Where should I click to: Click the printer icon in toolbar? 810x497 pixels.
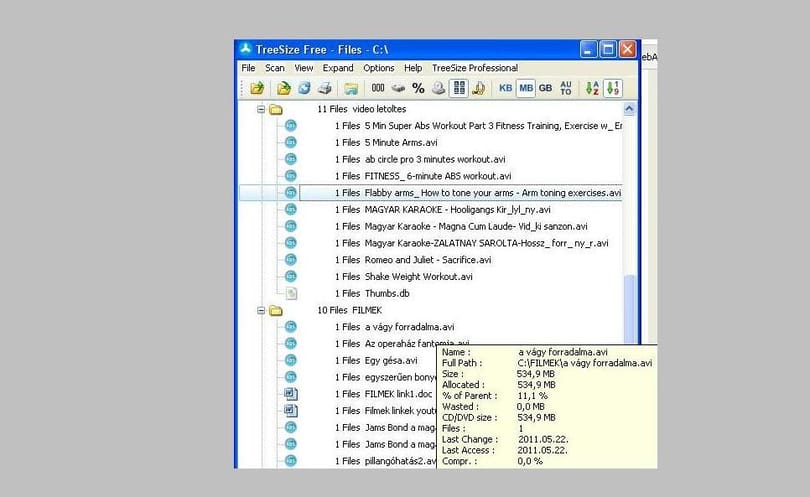click(x=325, y=88)
